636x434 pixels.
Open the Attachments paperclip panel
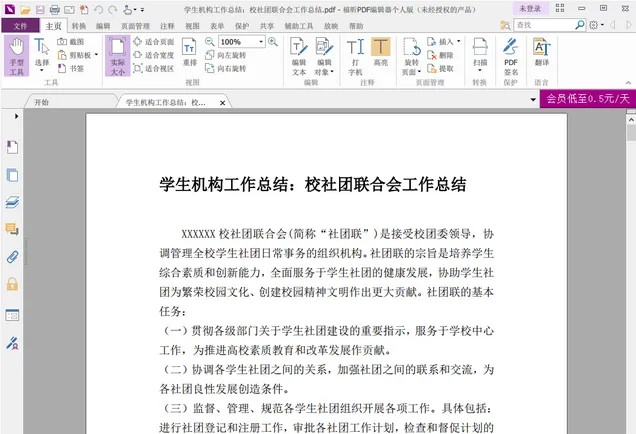click(13, 257)
